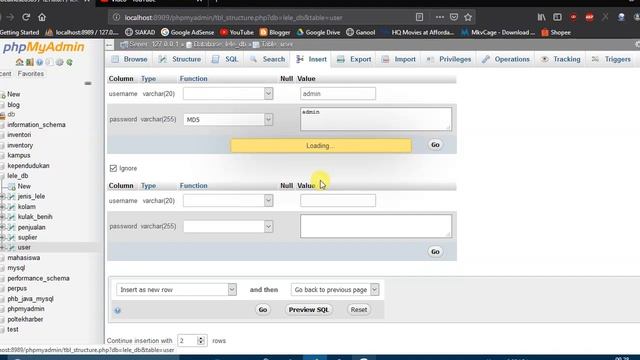640x360 pixels.
Task: Open password Function dropdown in second row
Action: (x=228, y=227)
